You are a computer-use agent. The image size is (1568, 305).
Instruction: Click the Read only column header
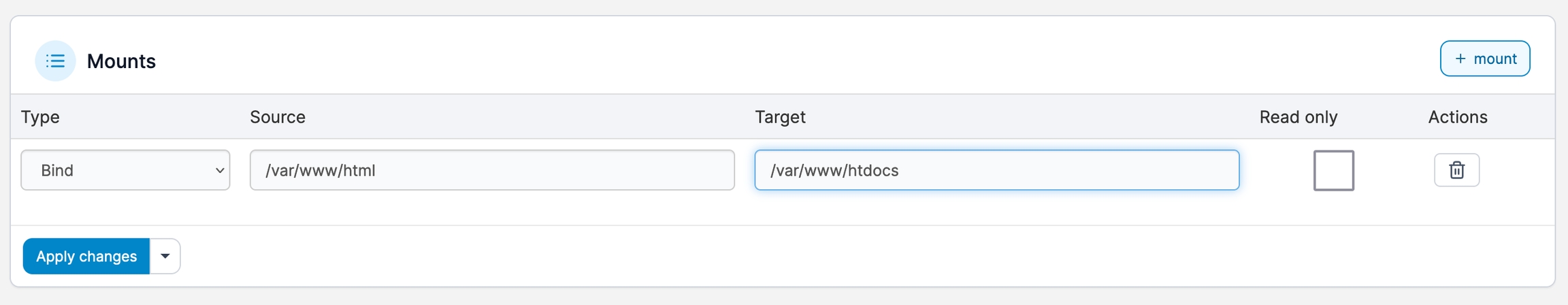pos(1298,117)
